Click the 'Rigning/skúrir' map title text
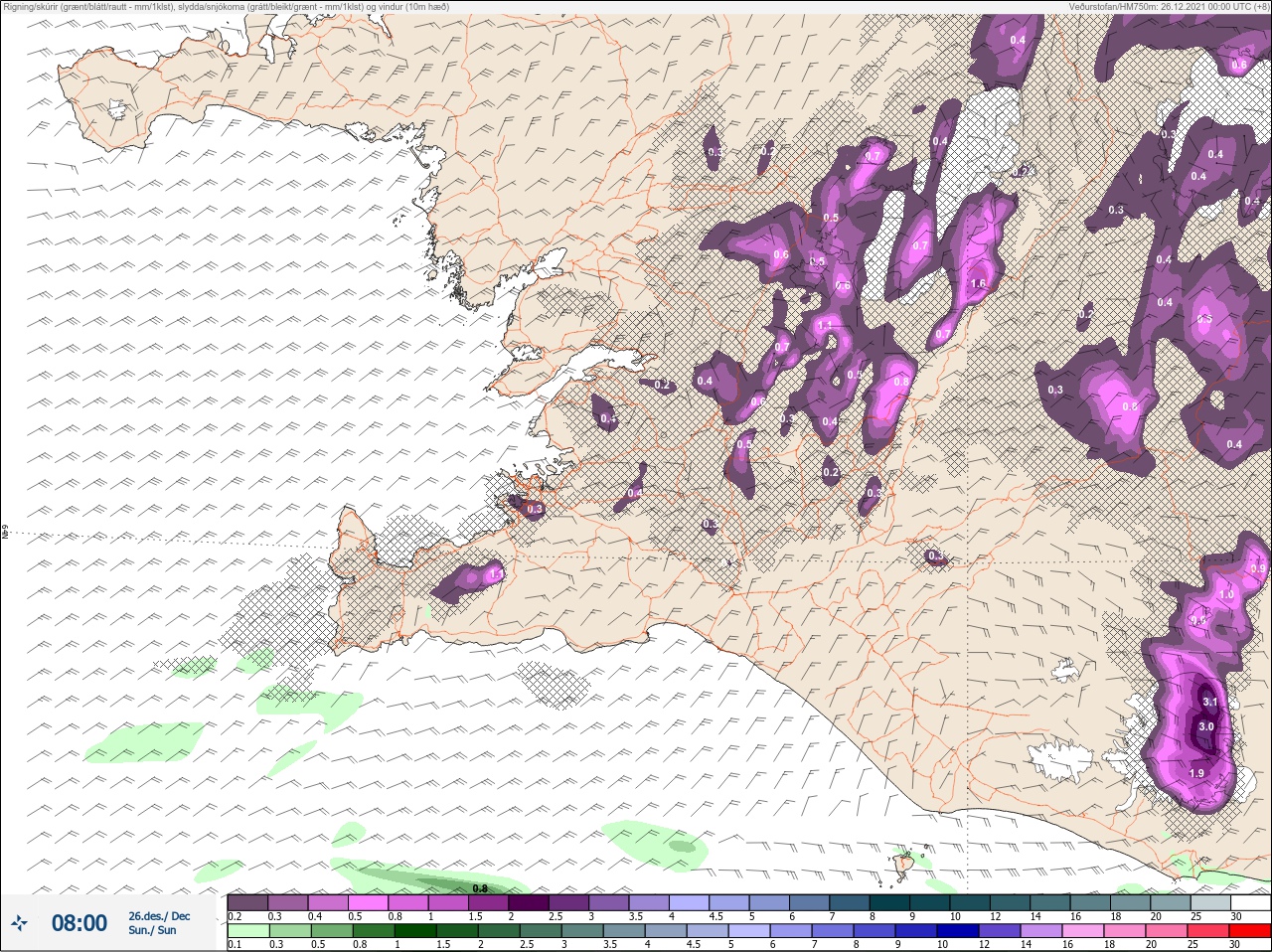The width and height of the screenshot is (1272, 952). click(225, 7)
